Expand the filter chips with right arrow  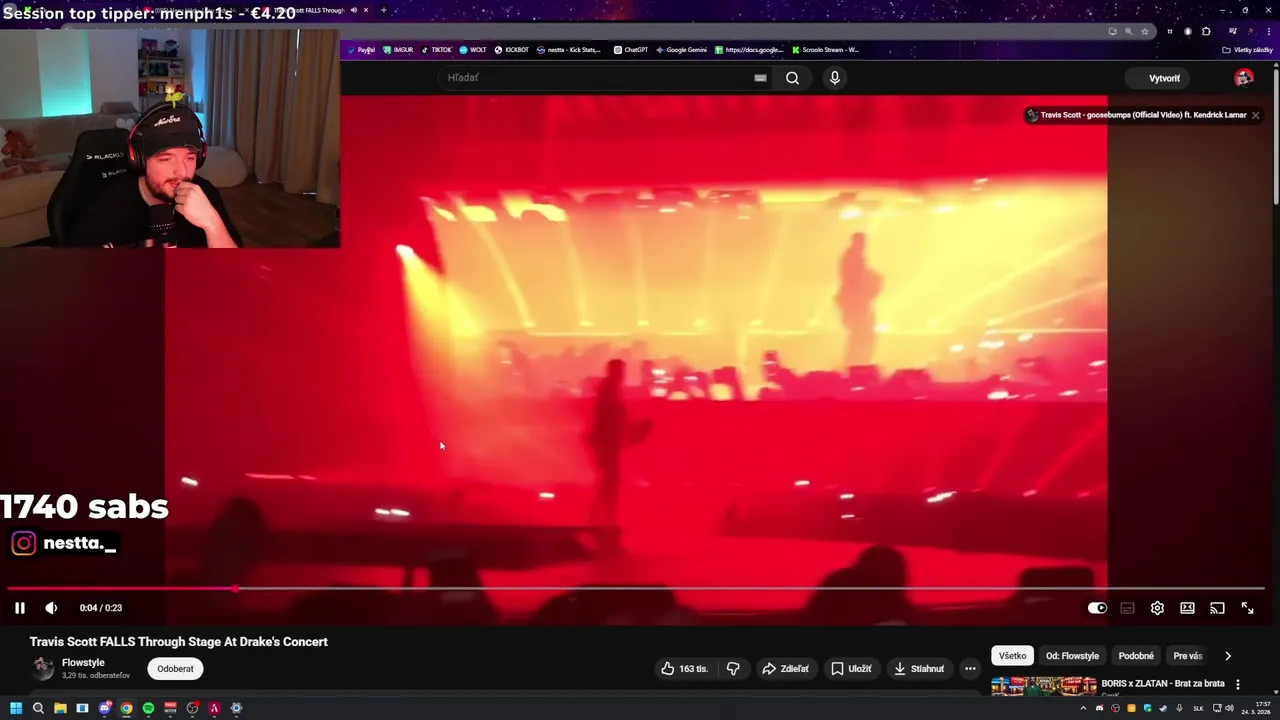[1228, 656]
